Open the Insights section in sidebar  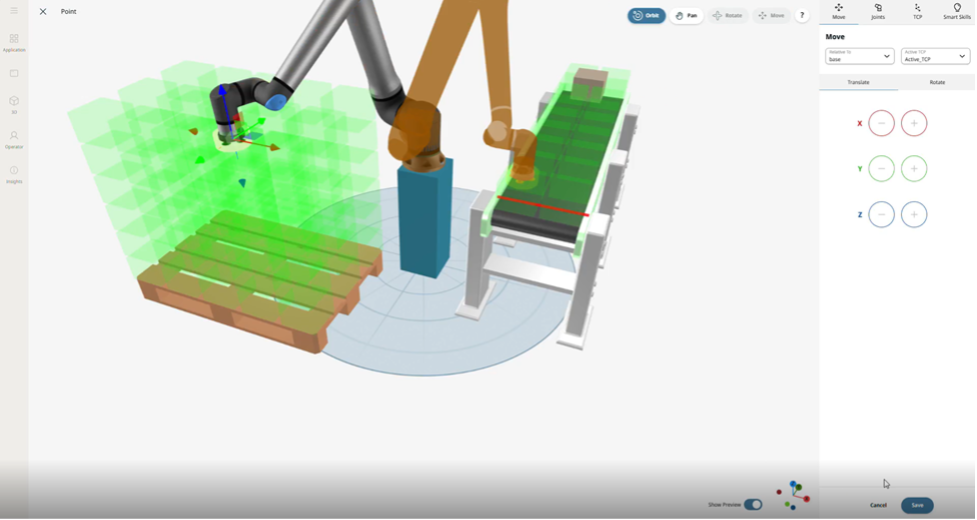click(14, 174)
